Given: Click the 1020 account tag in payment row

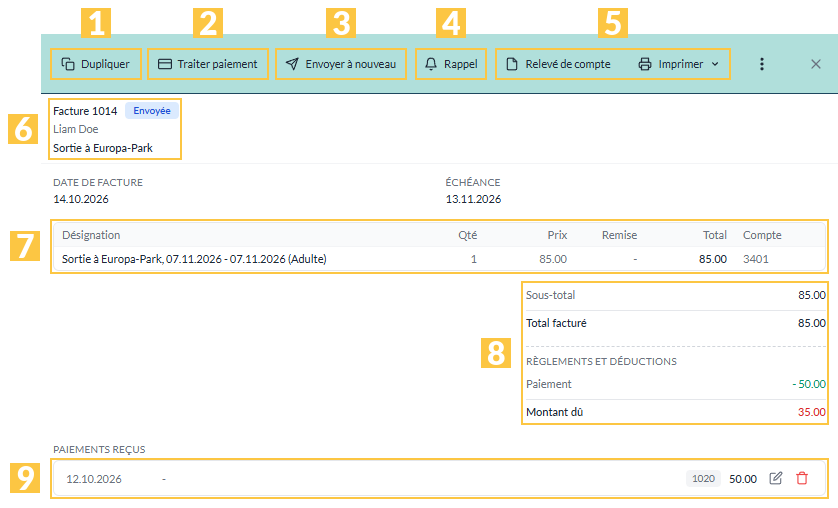Looking at the screenshot, I should click(703, 478).
